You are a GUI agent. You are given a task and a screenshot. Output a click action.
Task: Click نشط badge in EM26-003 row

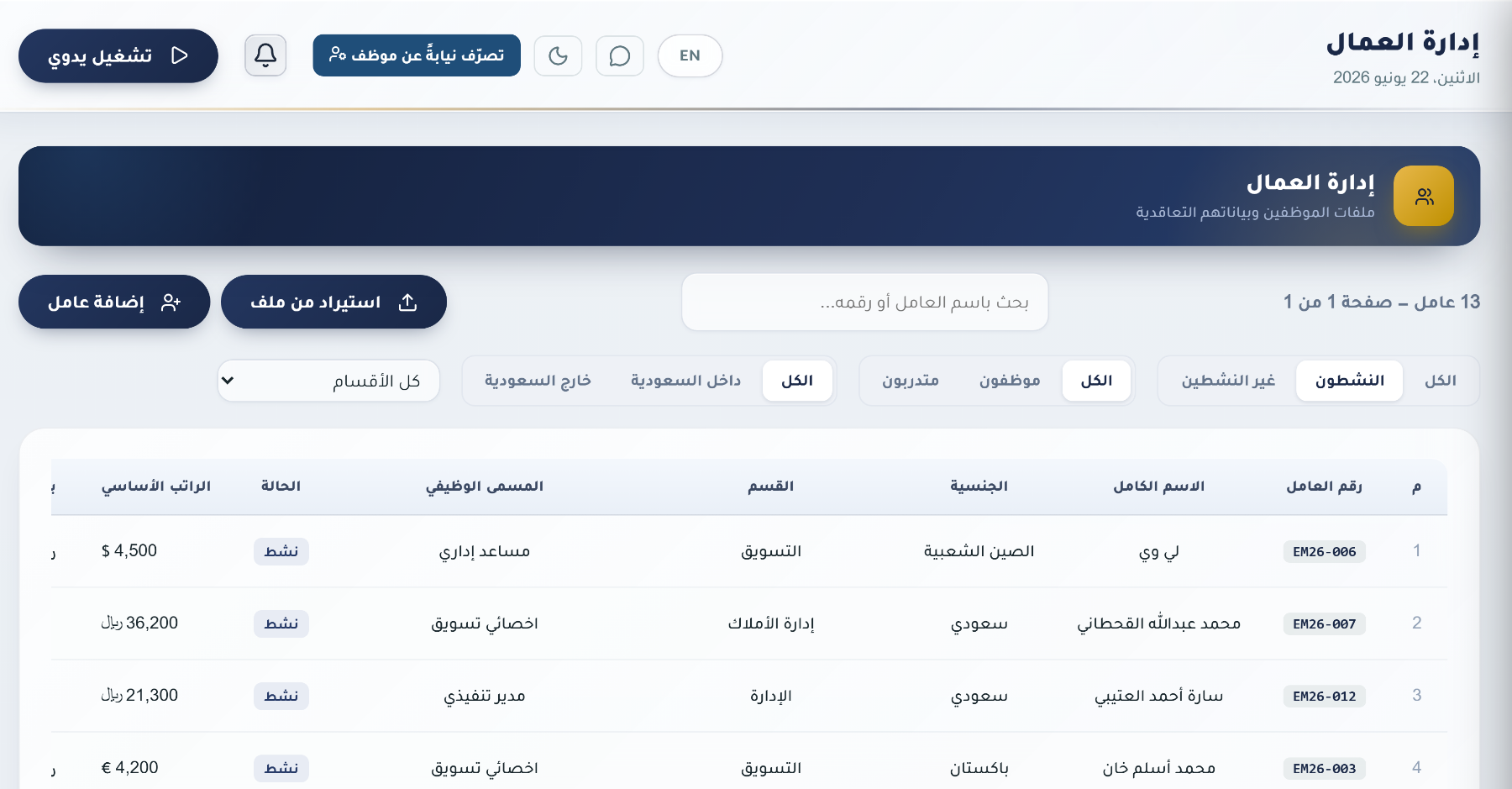281,769
